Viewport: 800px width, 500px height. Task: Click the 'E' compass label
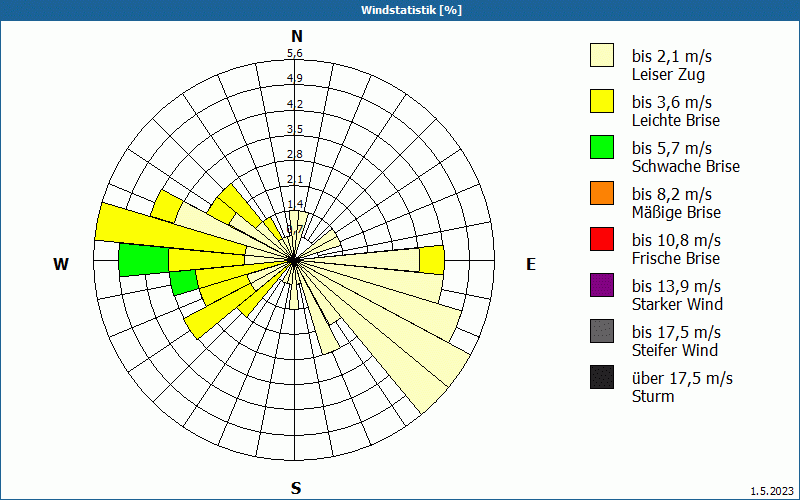point(531,264)
